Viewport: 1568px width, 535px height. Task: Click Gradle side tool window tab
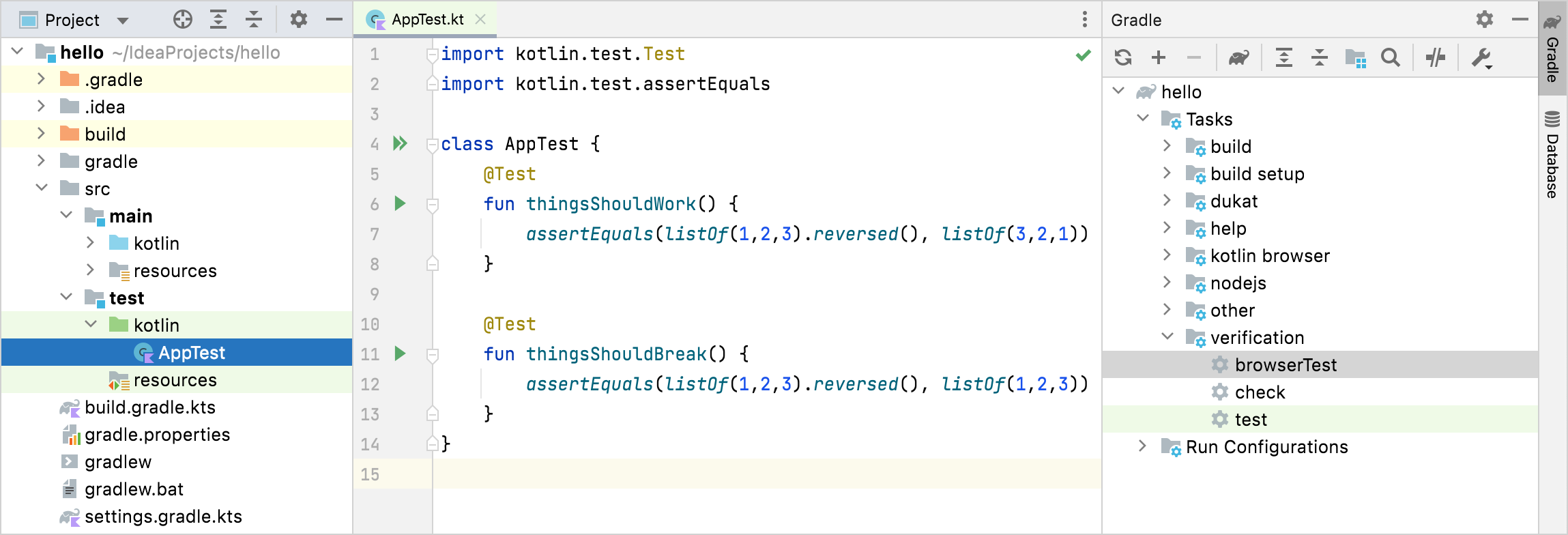click(x=1552, y=47)
